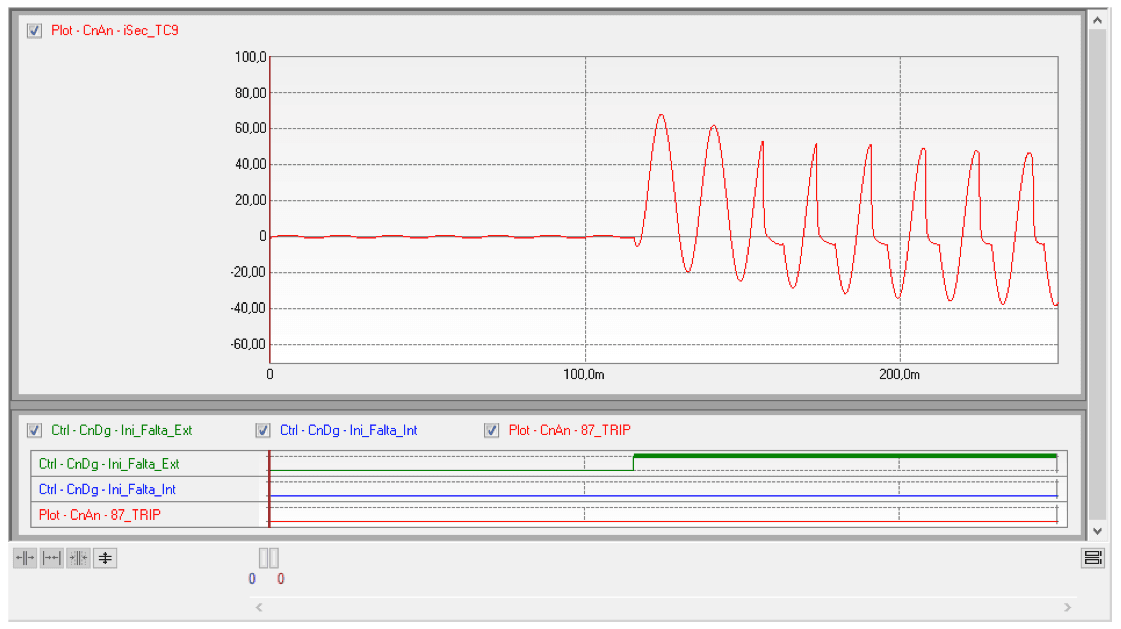Toggle the Ini_Falta_Int signal checkbox
Screen dimensions: 1121x629
tap(264, 430)
